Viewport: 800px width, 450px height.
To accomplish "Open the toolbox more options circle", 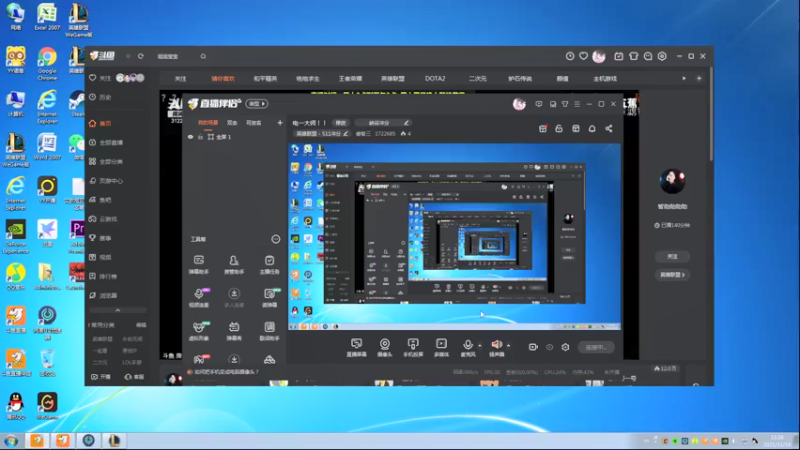I will point(276,239).
